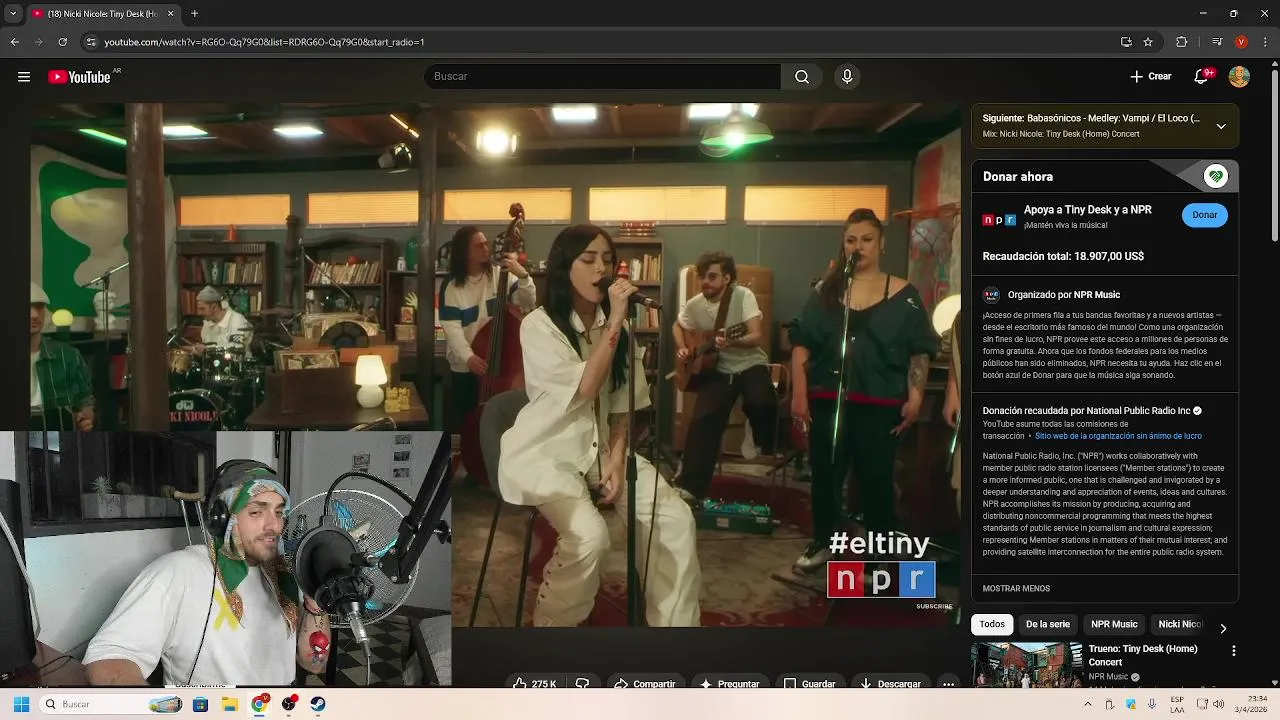Open Chrome from the taskbar

(259, 704)
